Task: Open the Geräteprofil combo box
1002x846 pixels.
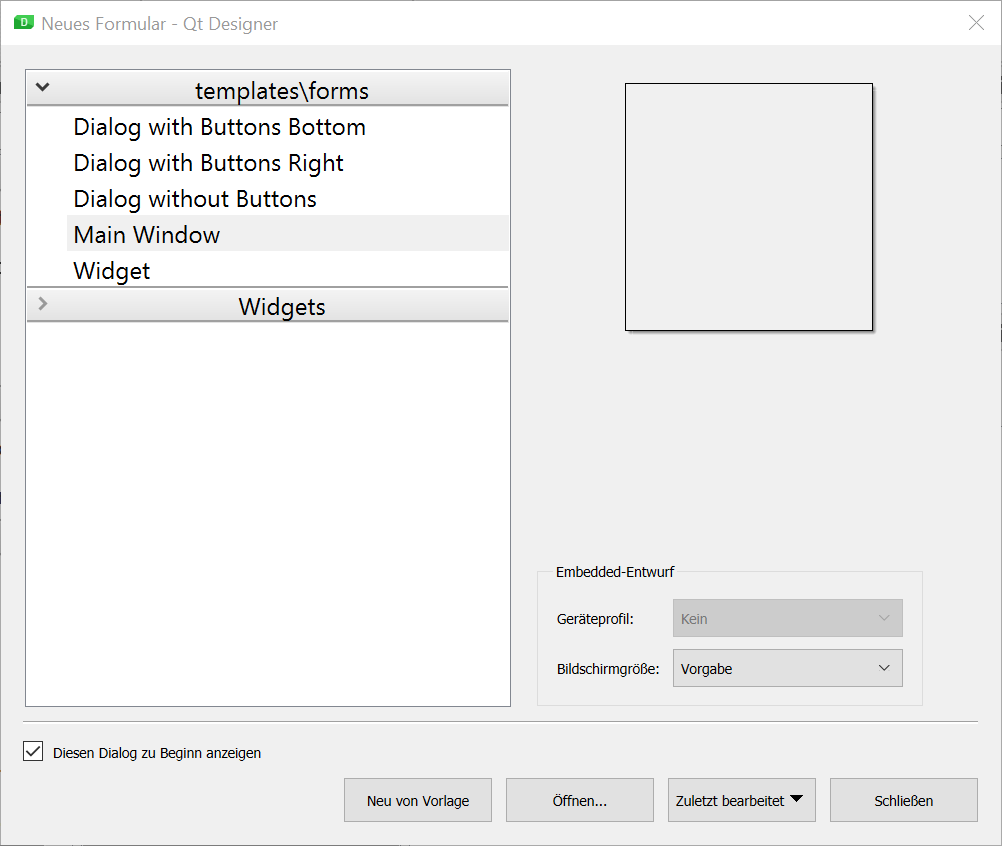Action: 787,618
